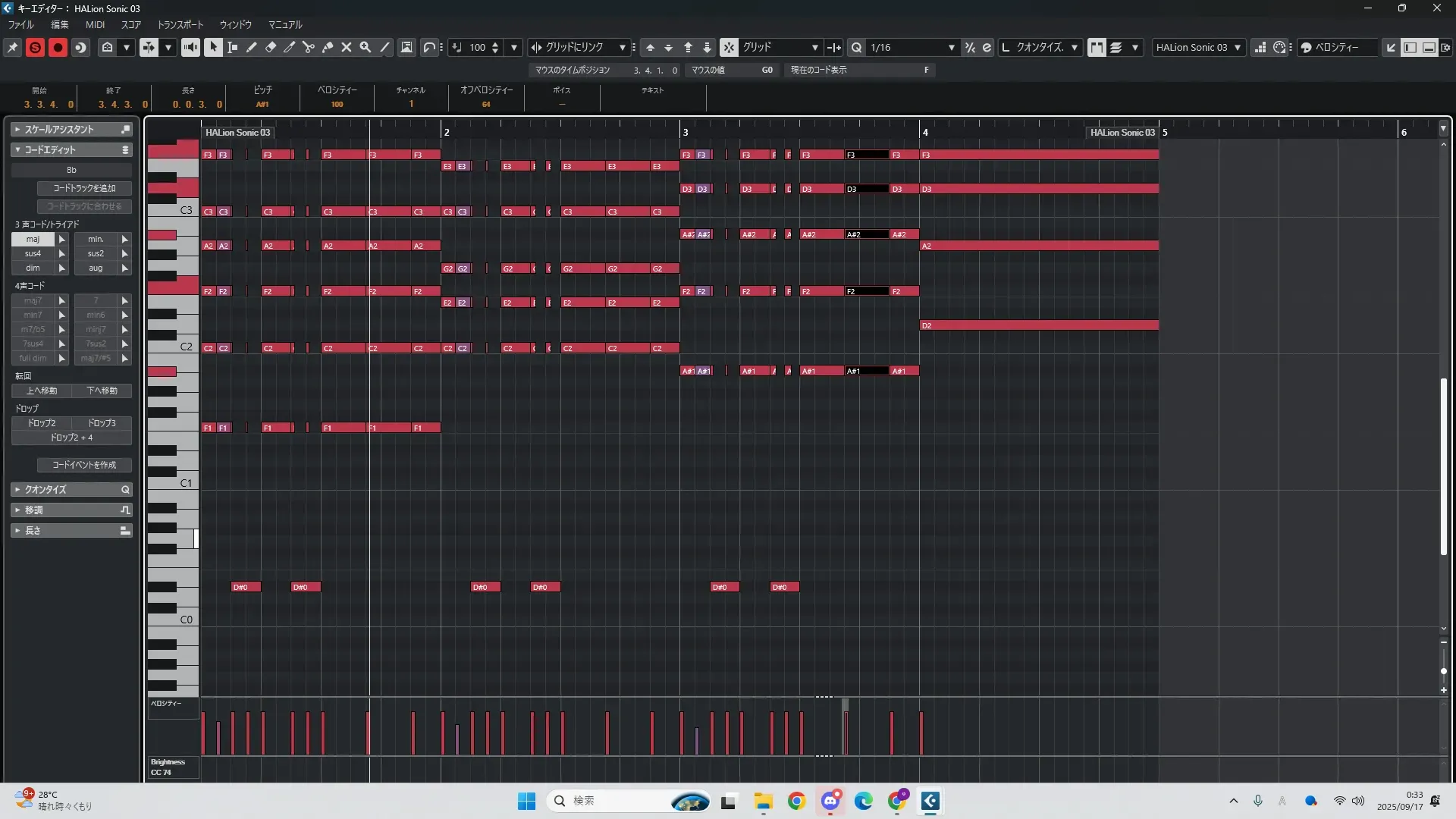The height and width of the screenshot is (819, 1456).
Task: Select the Object Selection arrow tool
Action: click(213, 47)
